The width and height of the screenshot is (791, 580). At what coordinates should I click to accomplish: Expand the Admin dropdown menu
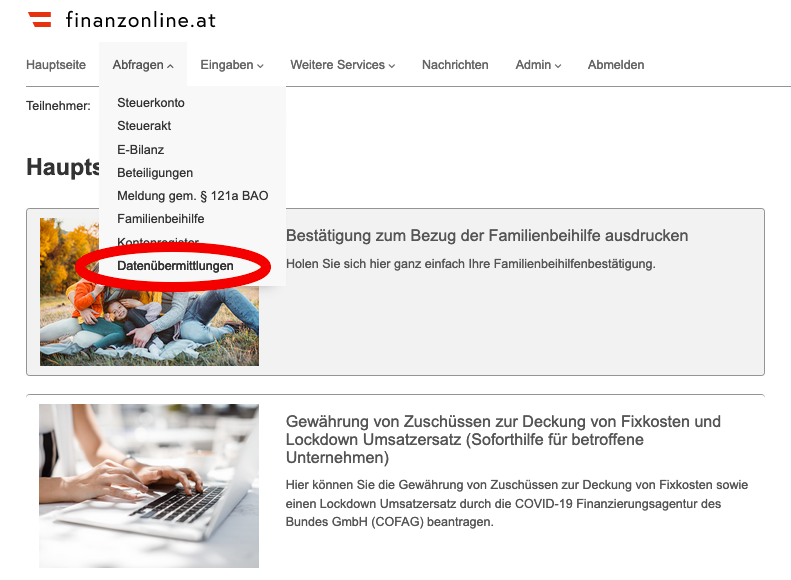538,65
